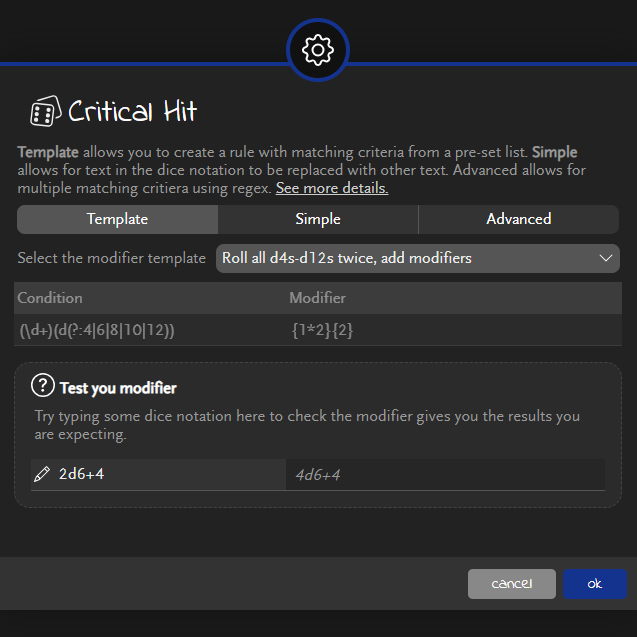Switch to the Simple tab

click(x=318, y=219)
